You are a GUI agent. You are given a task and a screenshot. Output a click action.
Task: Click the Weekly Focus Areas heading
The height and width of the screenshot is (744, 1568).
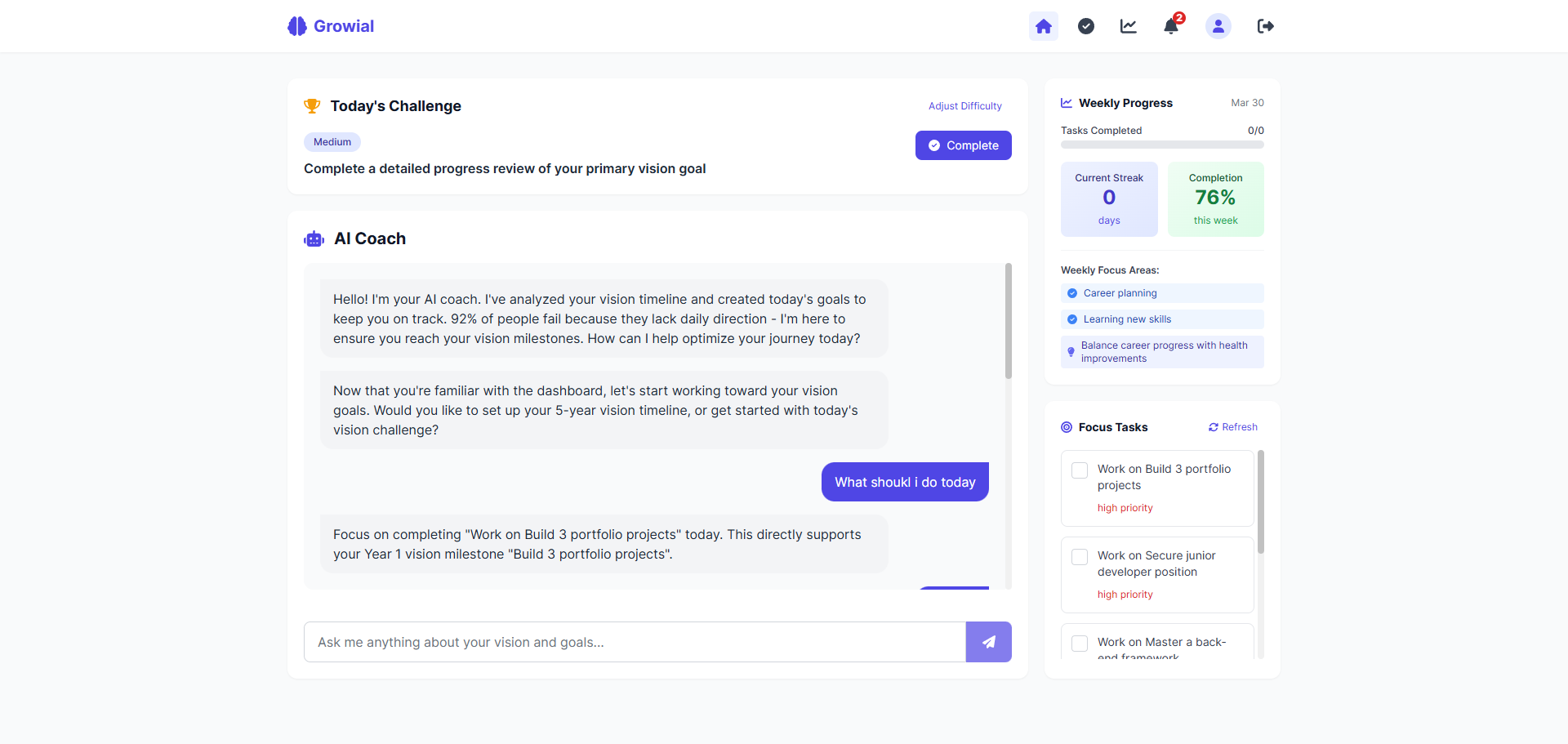point(1110,270)
